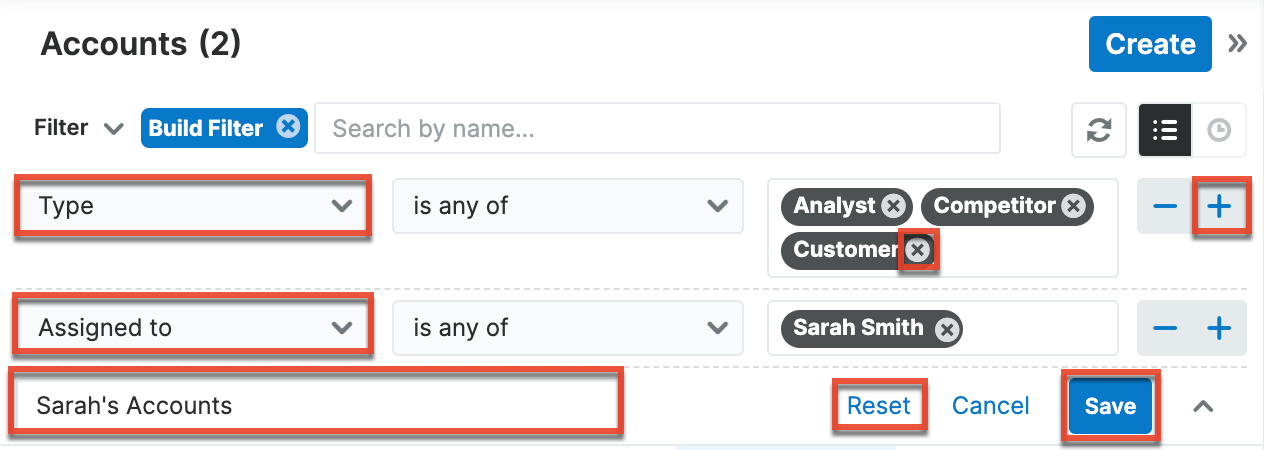Collapse the filter panel with up chevron
The width and height of the screenshot is (1264, 450).
coord(1204,406)
